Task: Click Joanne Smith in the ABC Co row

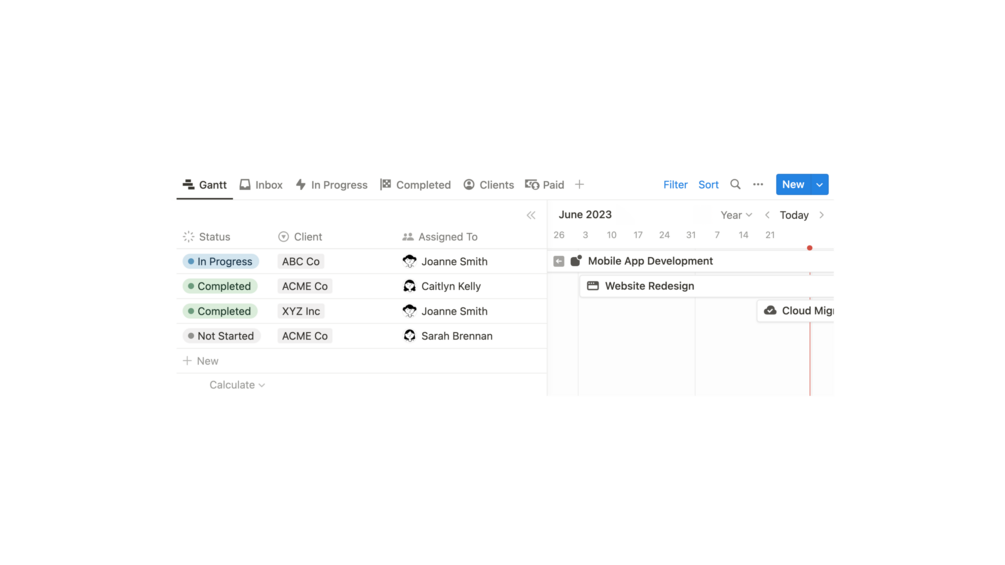Action: click(x=445, y=261)
